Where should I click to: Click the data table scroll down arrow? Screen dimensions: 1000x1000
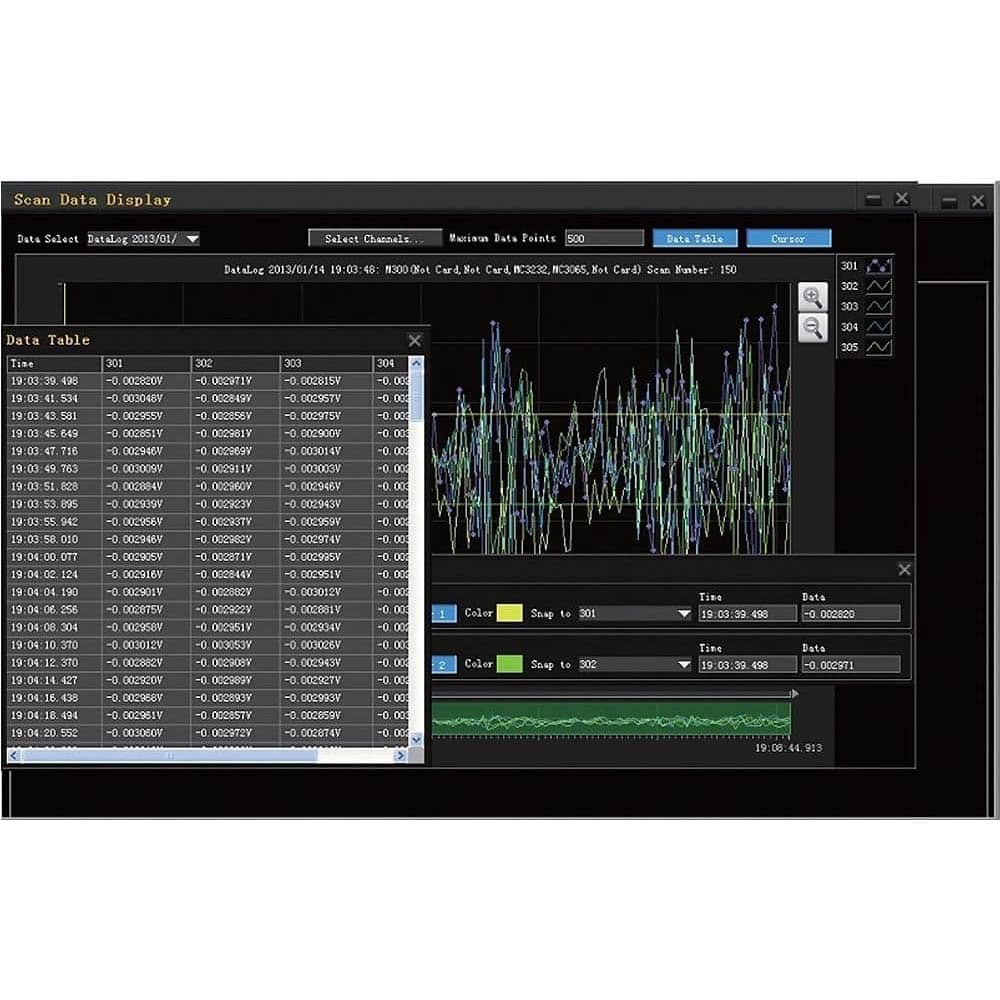[416, 739]
